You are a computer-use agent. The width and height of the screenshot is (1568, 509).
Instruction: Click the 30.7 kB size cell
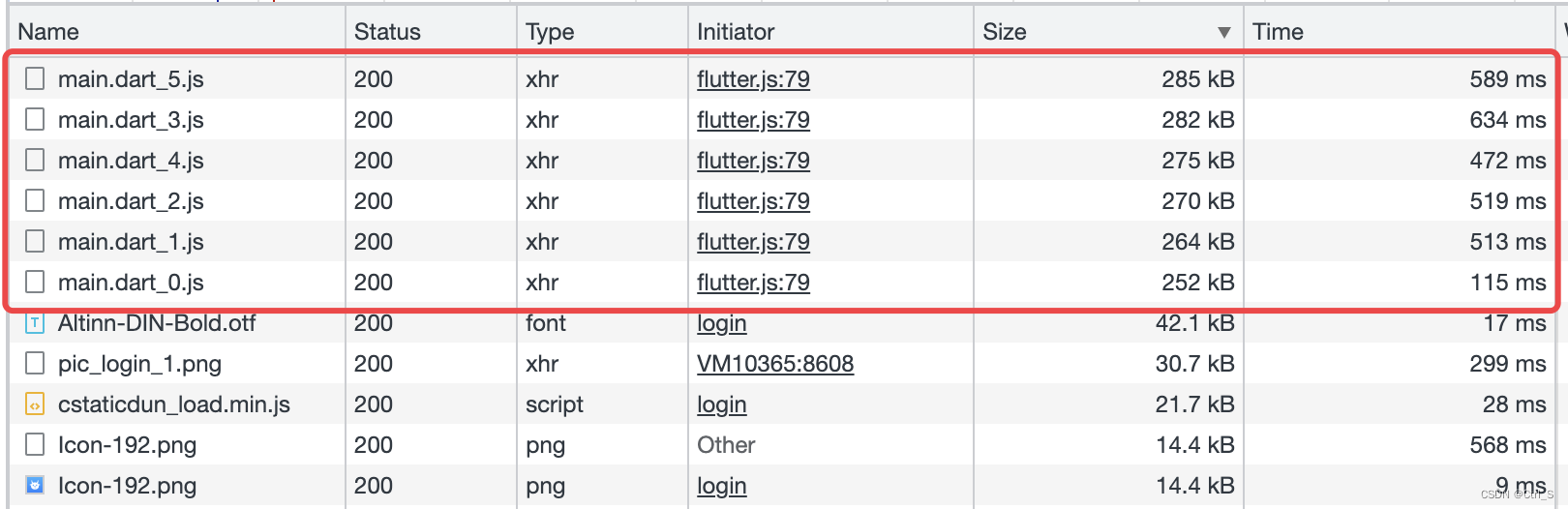[1195, 364]
